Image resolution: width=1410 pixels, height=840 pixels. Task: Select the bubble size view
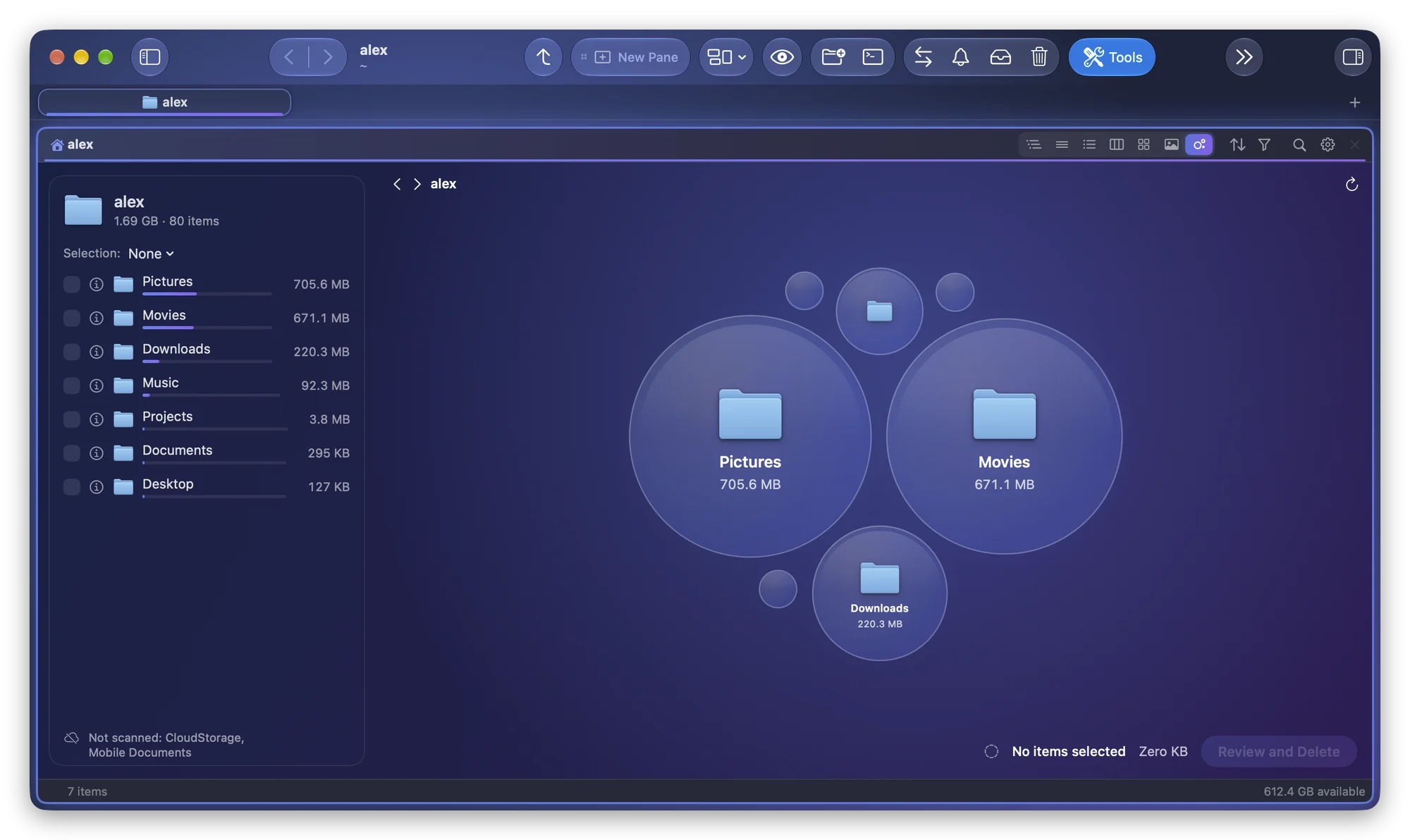point(1199,144)
